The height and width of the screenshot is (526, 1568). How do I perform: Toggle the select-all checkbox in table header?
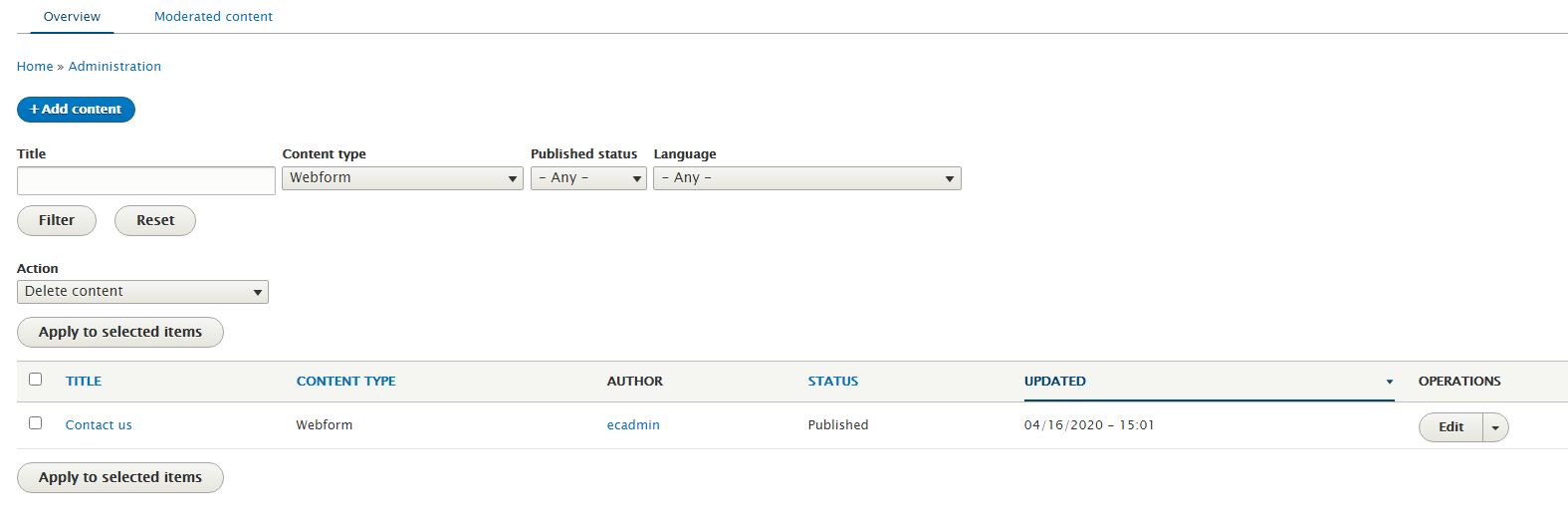36,379
